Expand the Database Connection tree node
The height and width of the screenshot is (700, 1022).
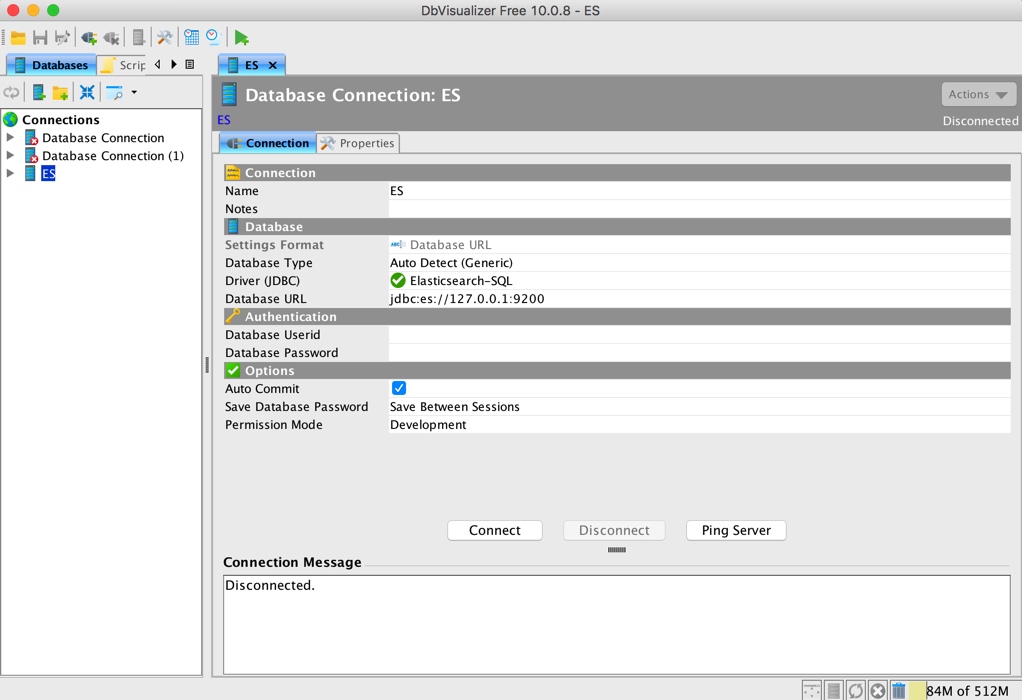point(10,138)
